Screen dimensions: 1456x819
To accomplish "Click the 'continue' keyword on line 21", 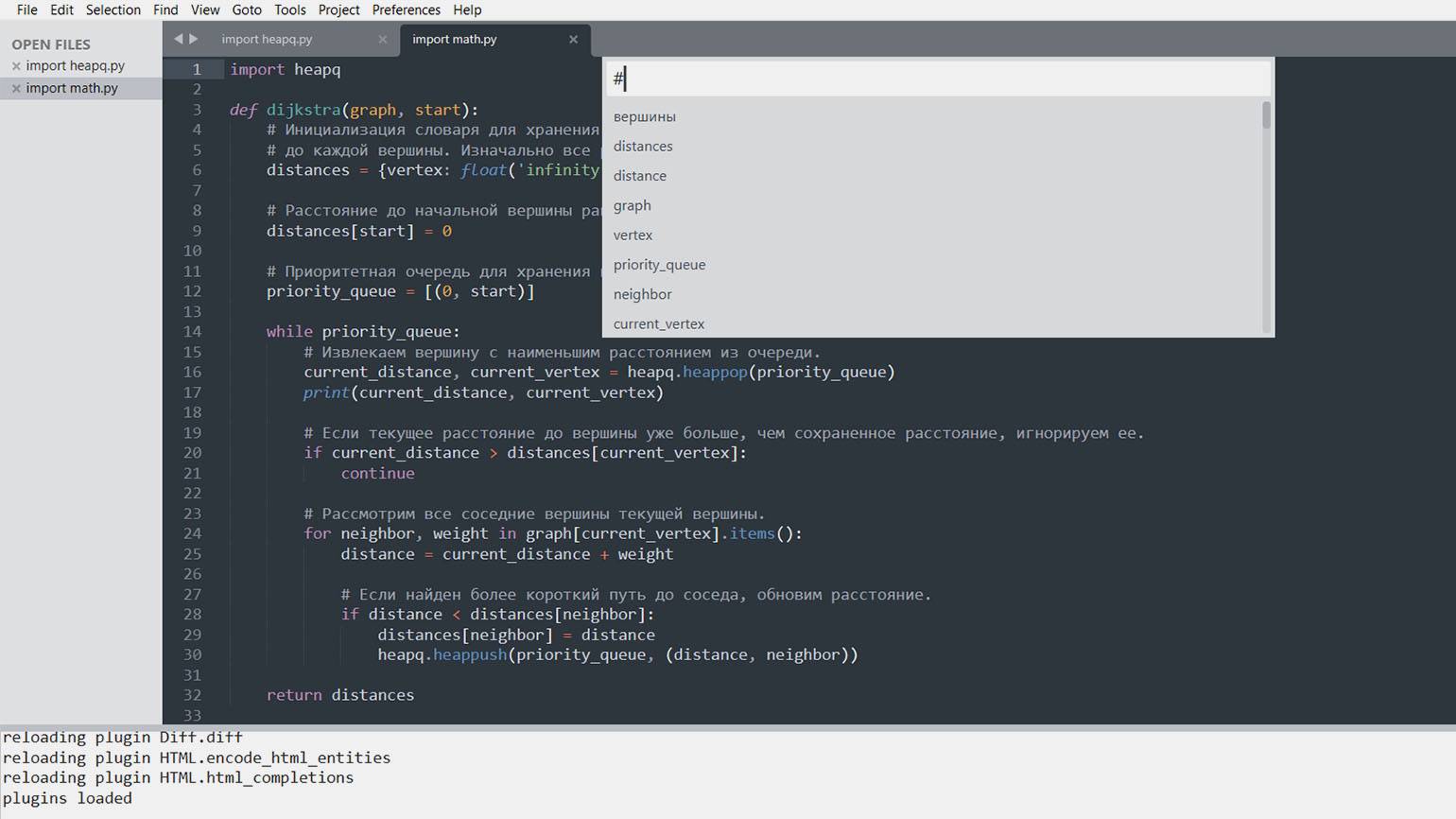I will (x=377, y=474).
